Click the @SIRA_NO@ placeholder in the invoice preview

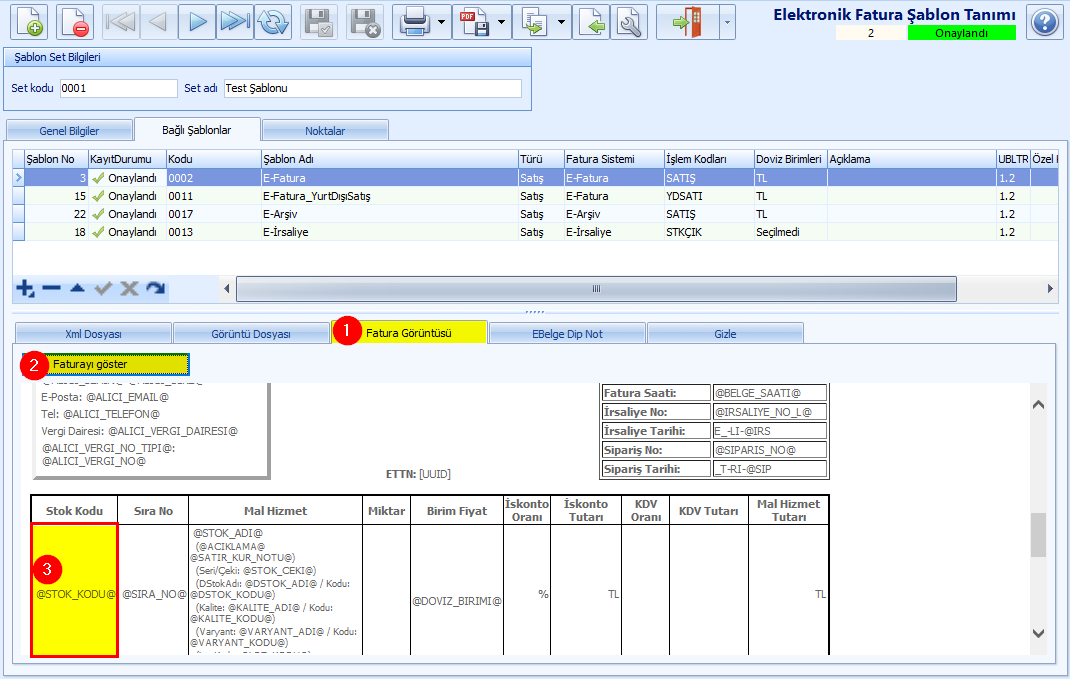pyautogui.click(x=154, y=594)
